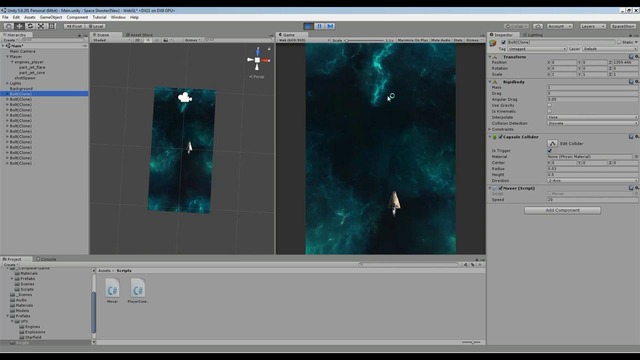Image resolution: width=640 pixels, height=360 pixels.
Task: Open Transform component help icon
Action: coord(631,57)
